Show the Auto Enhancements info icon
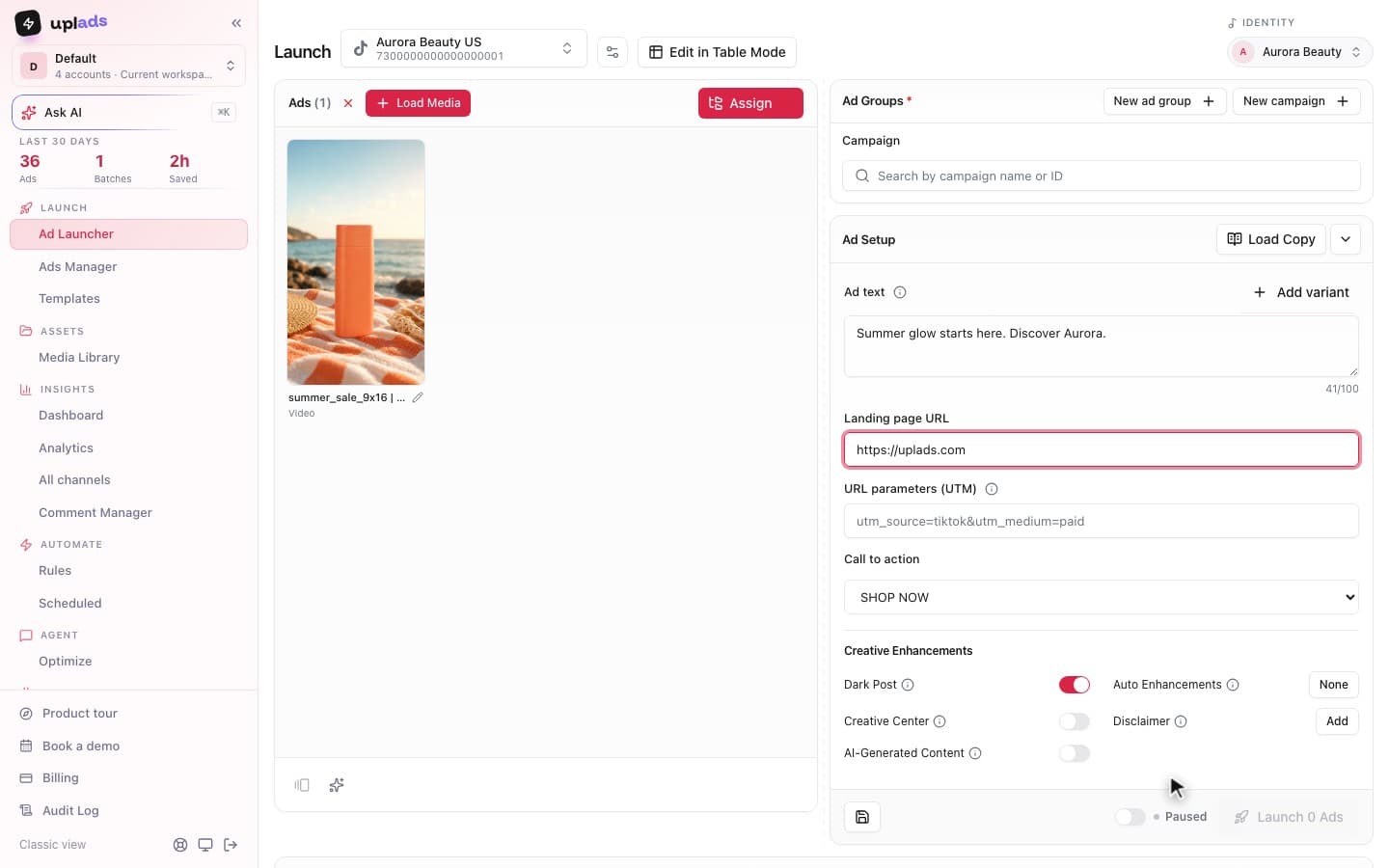Image resolution: width=1389 pixels, height=868 pixels. coord(1233,685)
